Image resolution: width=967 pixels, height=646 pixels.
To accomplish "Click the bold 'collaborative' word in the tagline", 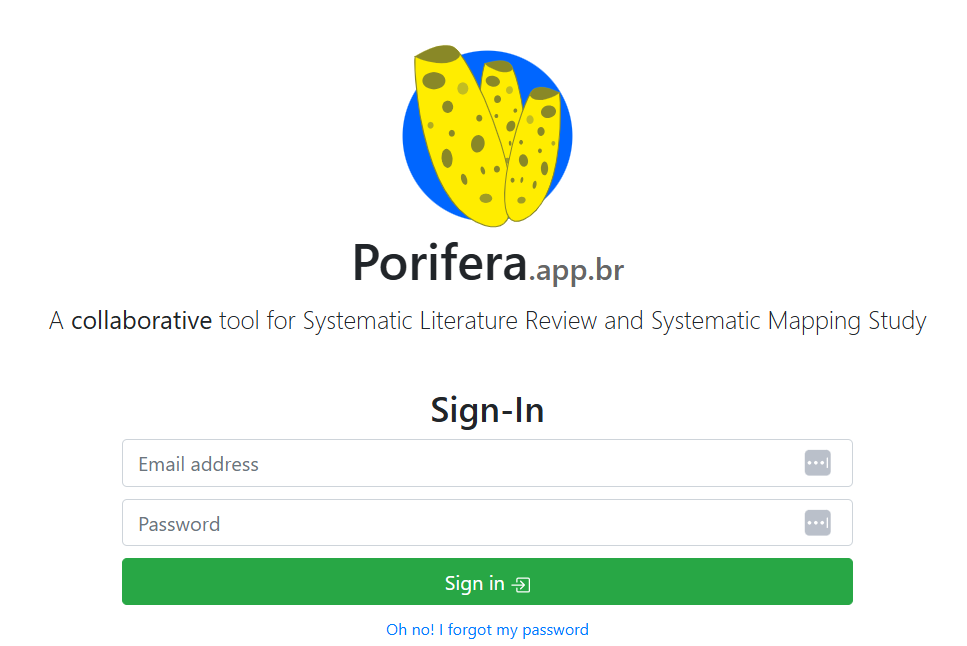I will click(x=141, y=320).
